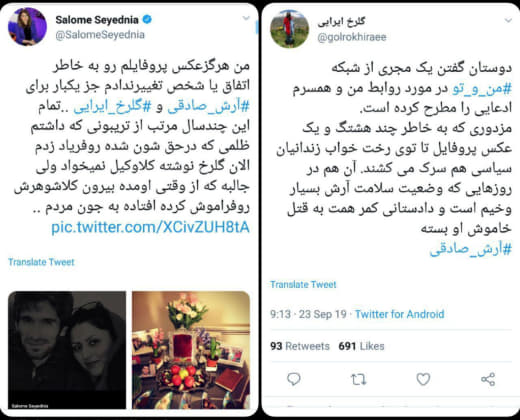
Task: Click Translate Tweet under Salome's tweet
Action: click(41, 262)
